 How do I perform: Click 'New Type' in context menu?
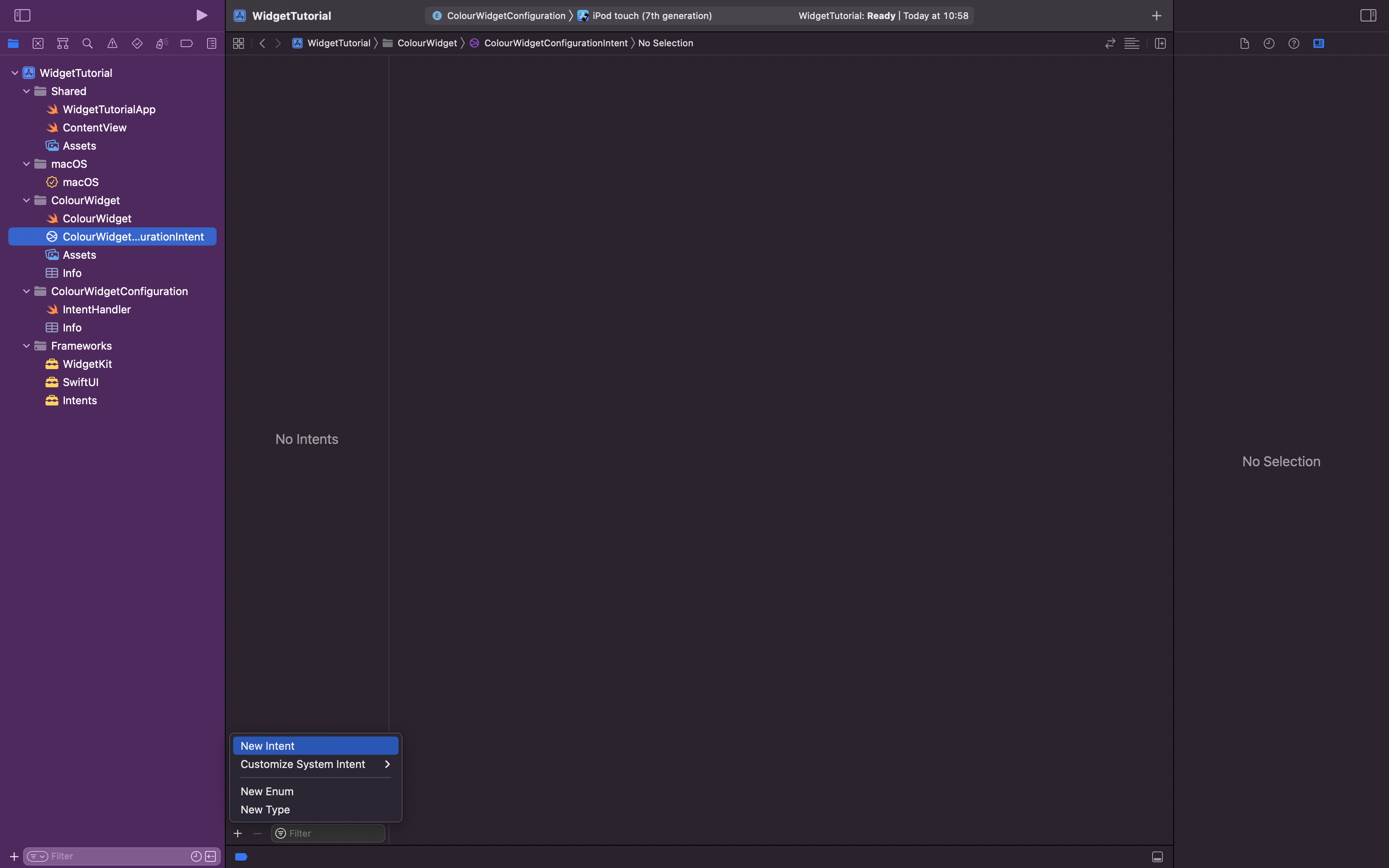click(264, 809)
